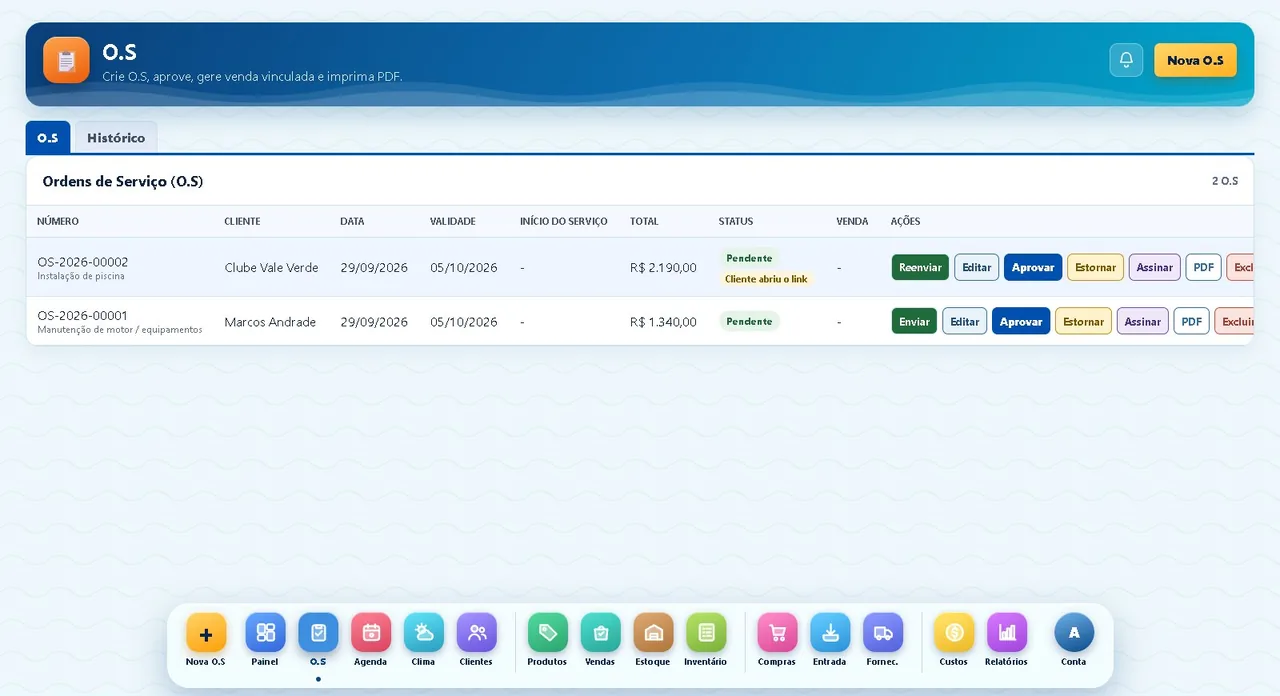This screenshot has width=1280, height=696.
Task: Click the order number OS-2026-00002
Action: click(x=83, y=262)
